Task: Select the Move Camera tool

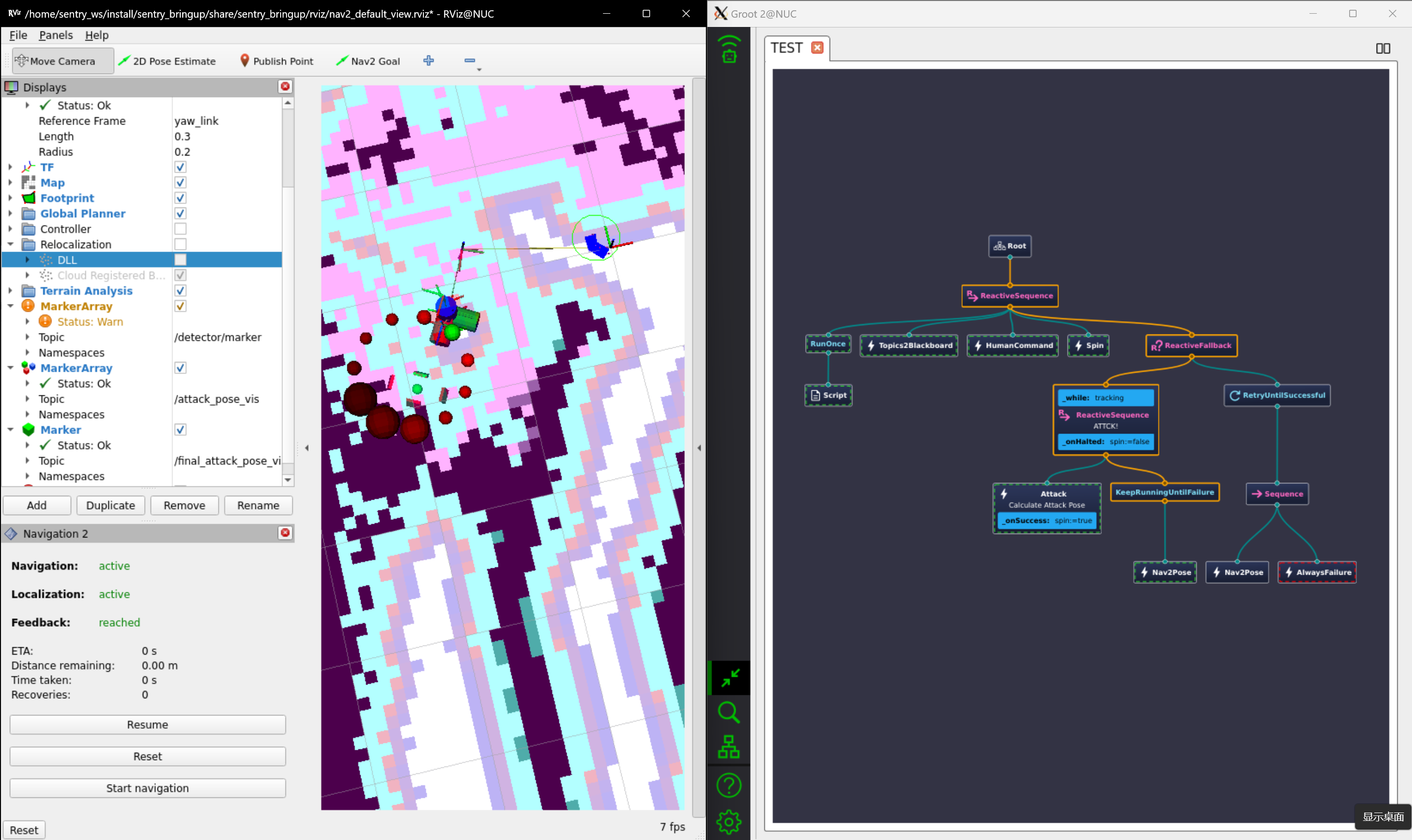Action: [x=63, y=61]
